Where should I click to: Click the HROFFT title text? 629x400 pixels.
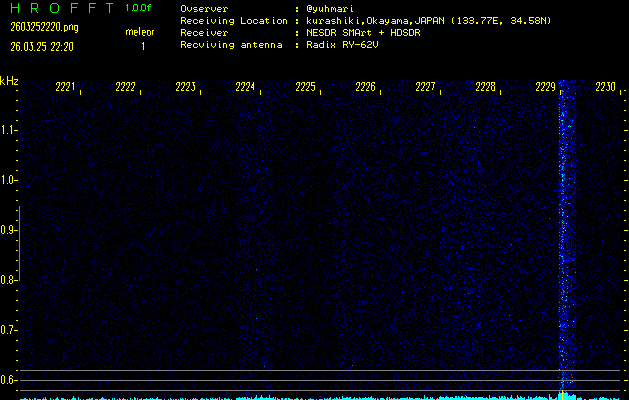tap(61, 8)
